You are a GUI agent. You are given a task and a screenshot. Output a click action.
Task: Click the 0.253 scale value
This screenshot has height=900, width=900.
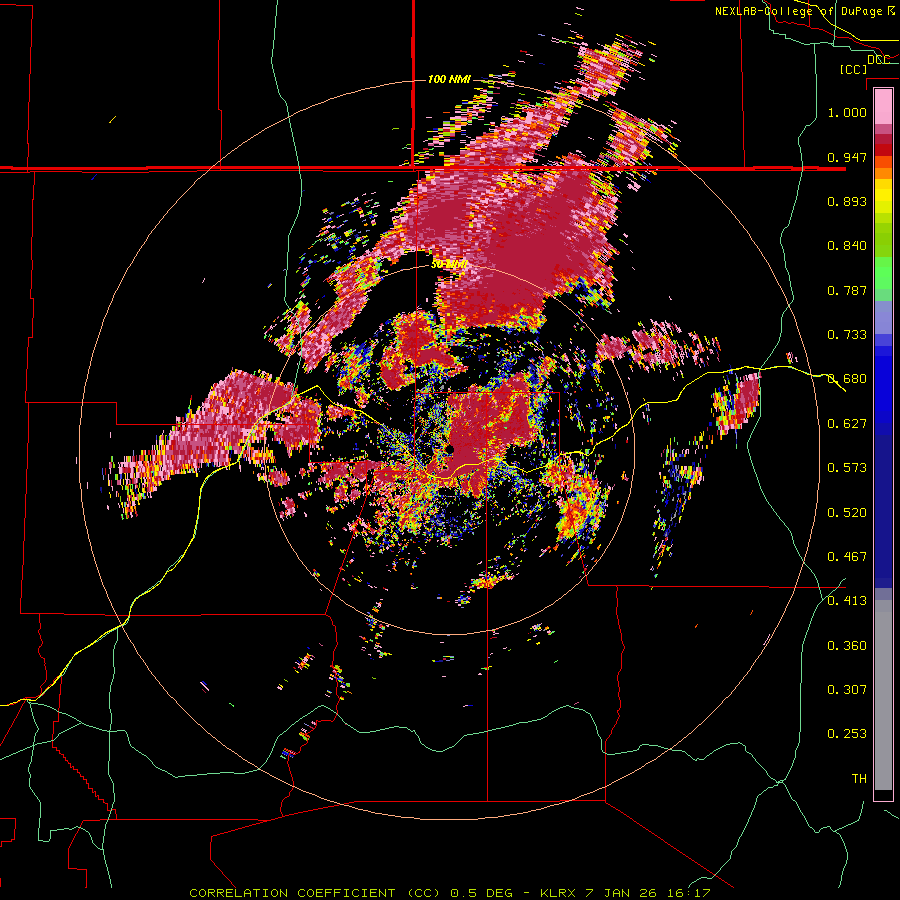point(847,734)
